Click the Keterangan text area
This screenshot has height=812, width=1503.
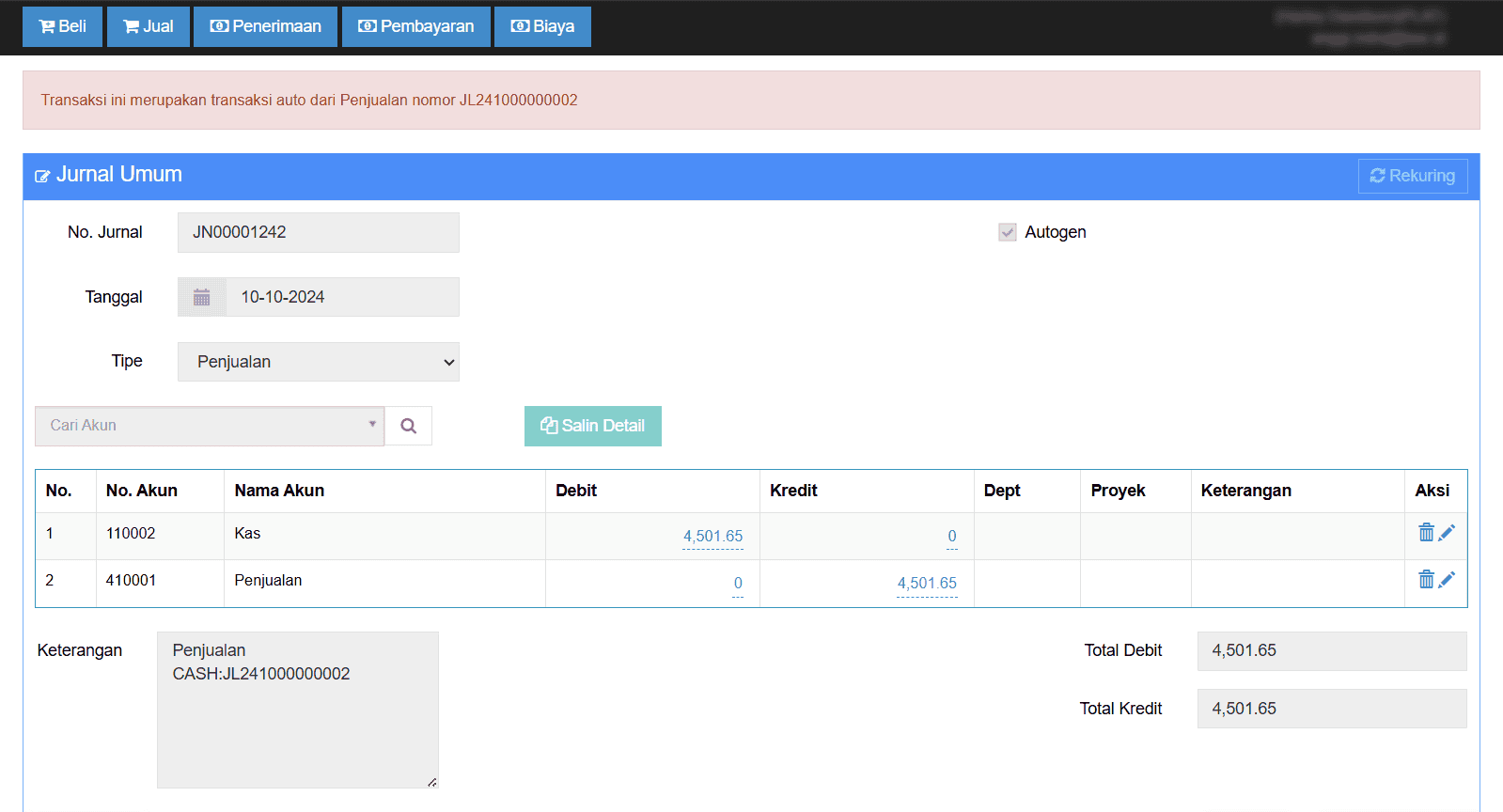[x=298, y=710]
